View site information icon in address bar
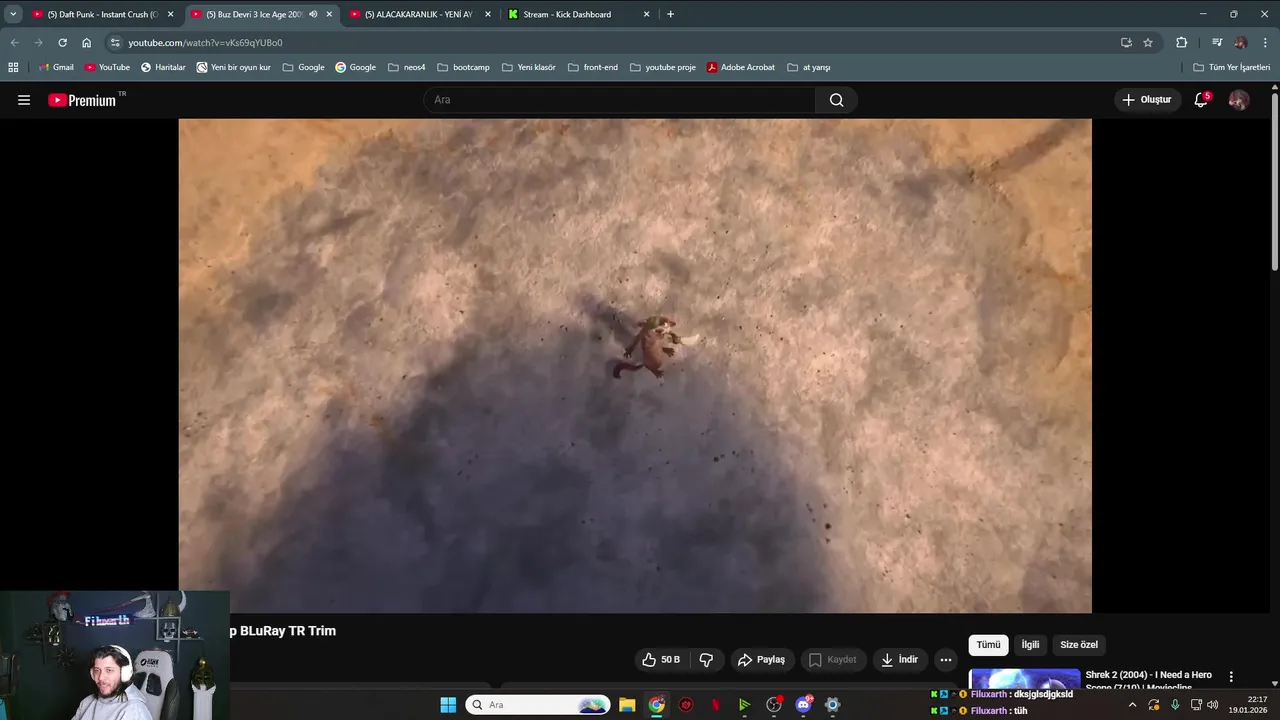The width and height of the screenshot is (1280, 720). tap(115, 43)
